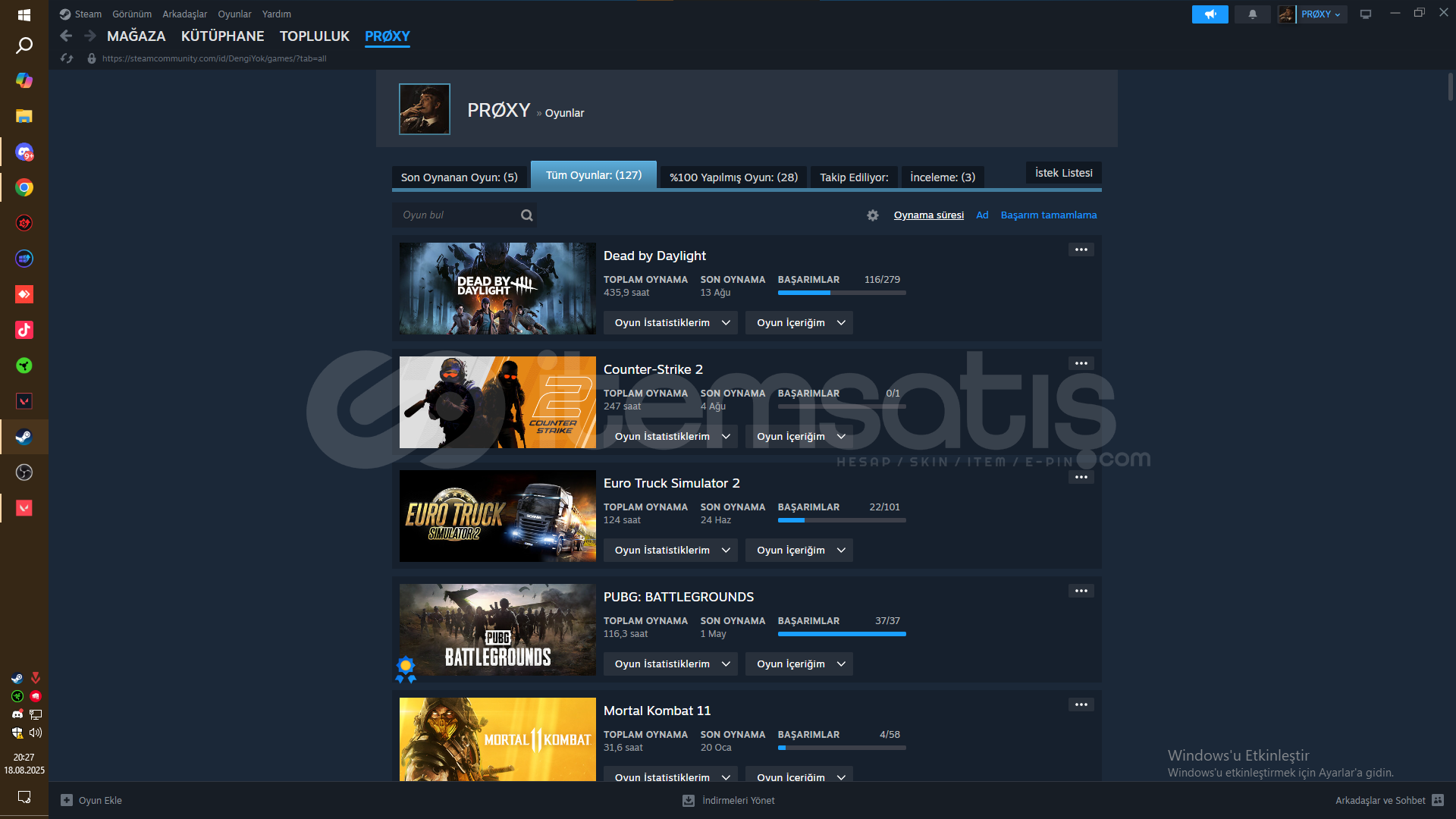Open the notifications bell

coord(1253,14)
